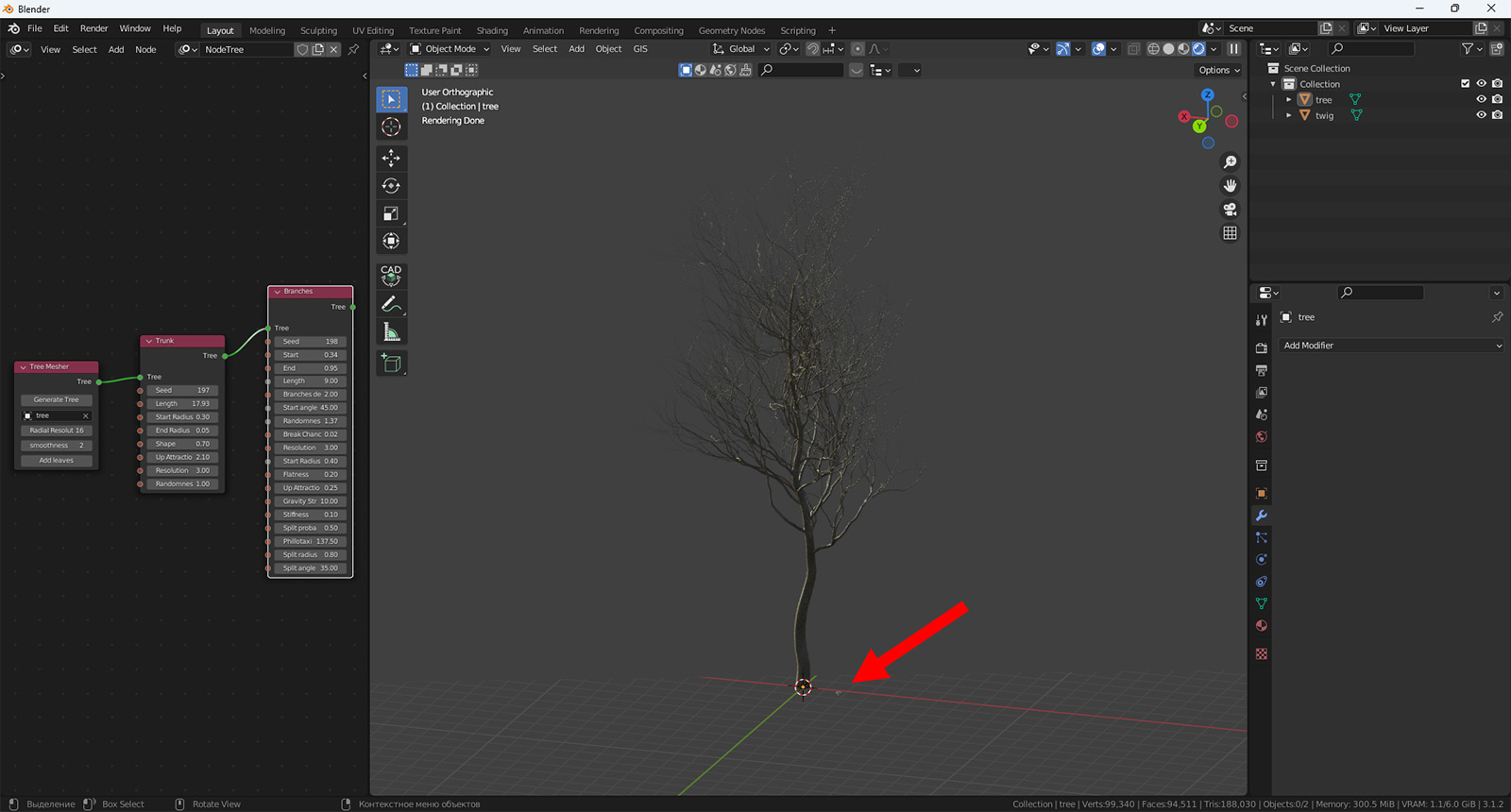This screenshot has width=1511, height=812.
Task: Toggle camera view in viewport
Action: coord(1230,210)
